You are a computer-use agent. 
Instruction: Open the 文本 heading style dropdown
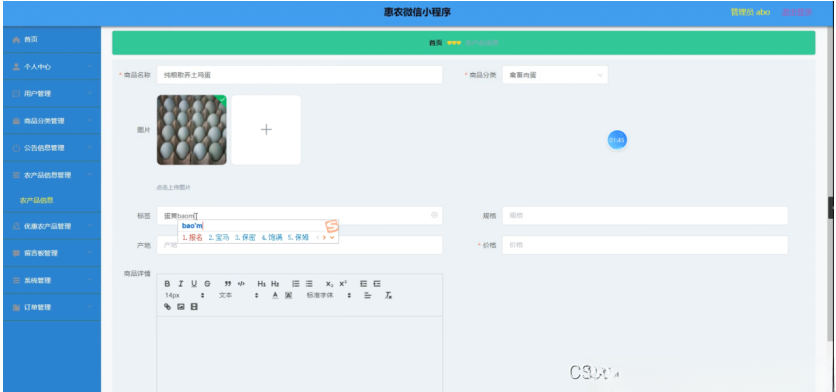point(238,295)
